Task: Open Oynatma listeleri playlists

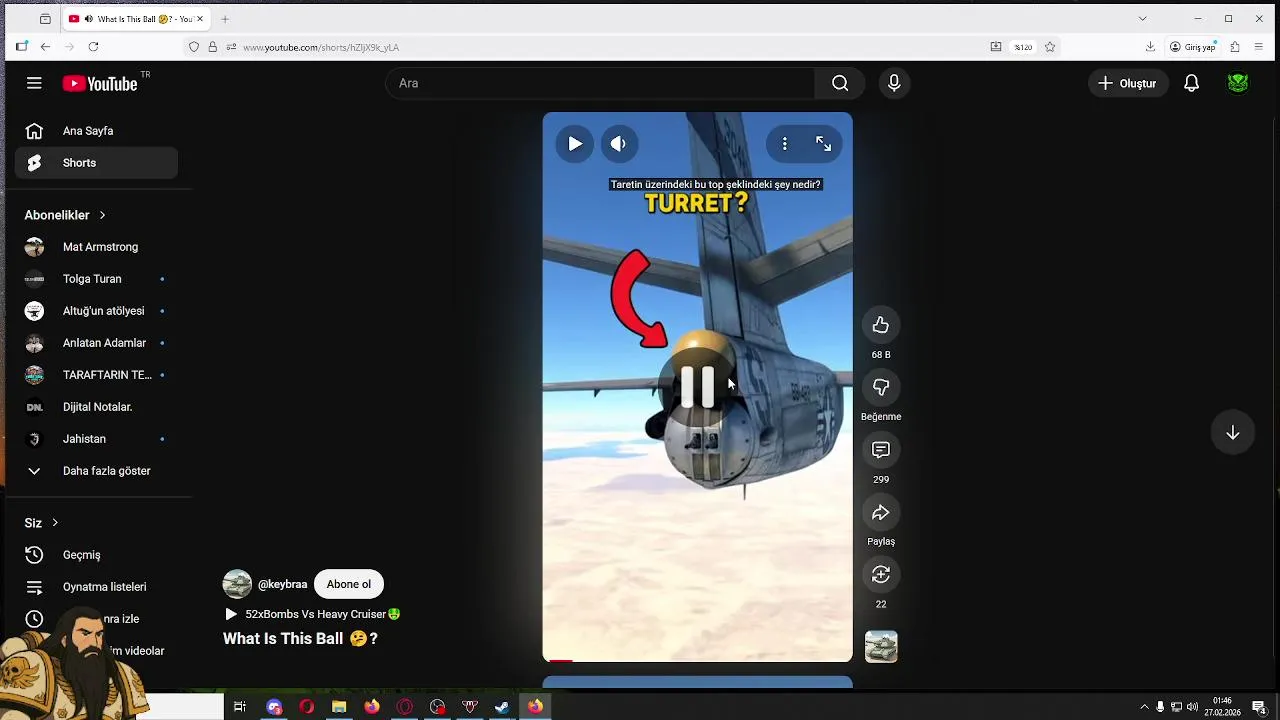Action: coord(96,587)
